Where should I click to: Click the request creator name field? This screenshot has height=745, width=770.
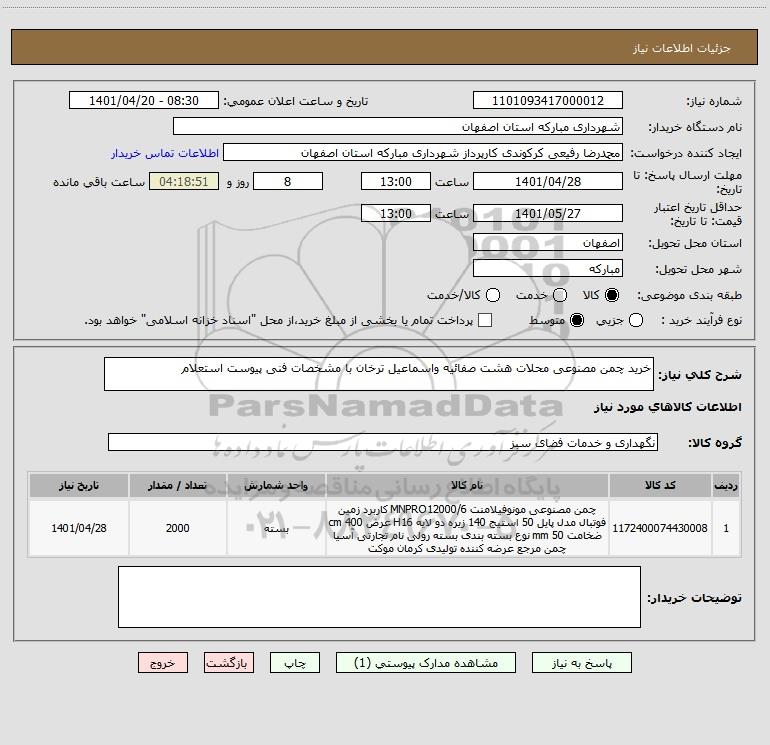423,153
